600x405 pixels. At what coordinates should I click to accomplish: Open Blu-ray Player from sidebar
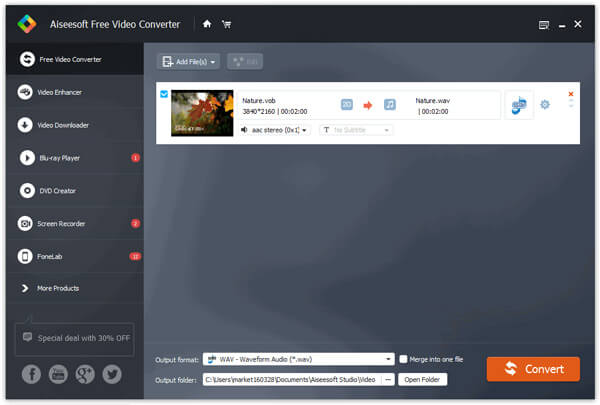click(x=75, y=158)
